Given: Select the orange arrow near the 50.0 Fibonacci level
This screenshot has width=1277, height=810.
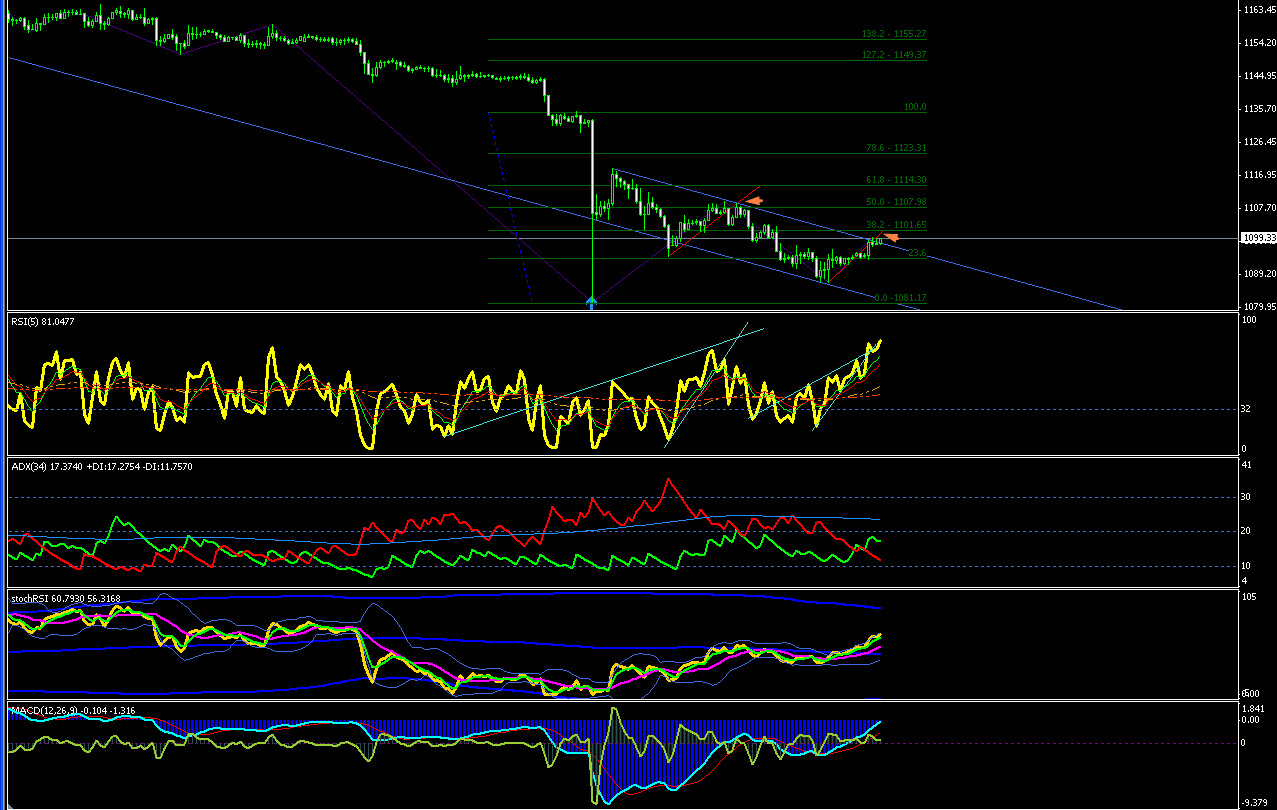Looking at the screenshot, I should (x=755, y=201).
